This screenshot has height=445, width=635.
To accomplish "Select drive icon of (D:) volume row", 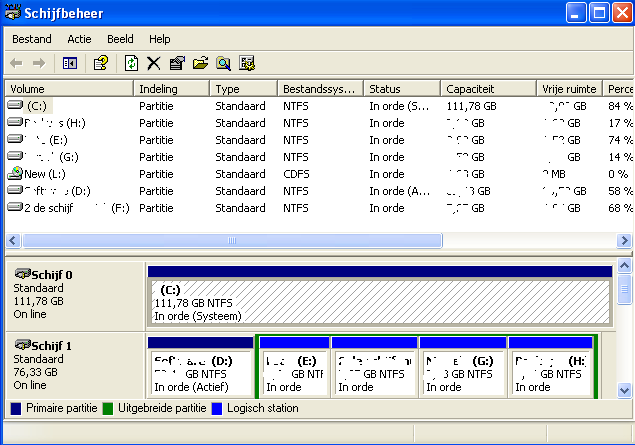I will [15, 190].
